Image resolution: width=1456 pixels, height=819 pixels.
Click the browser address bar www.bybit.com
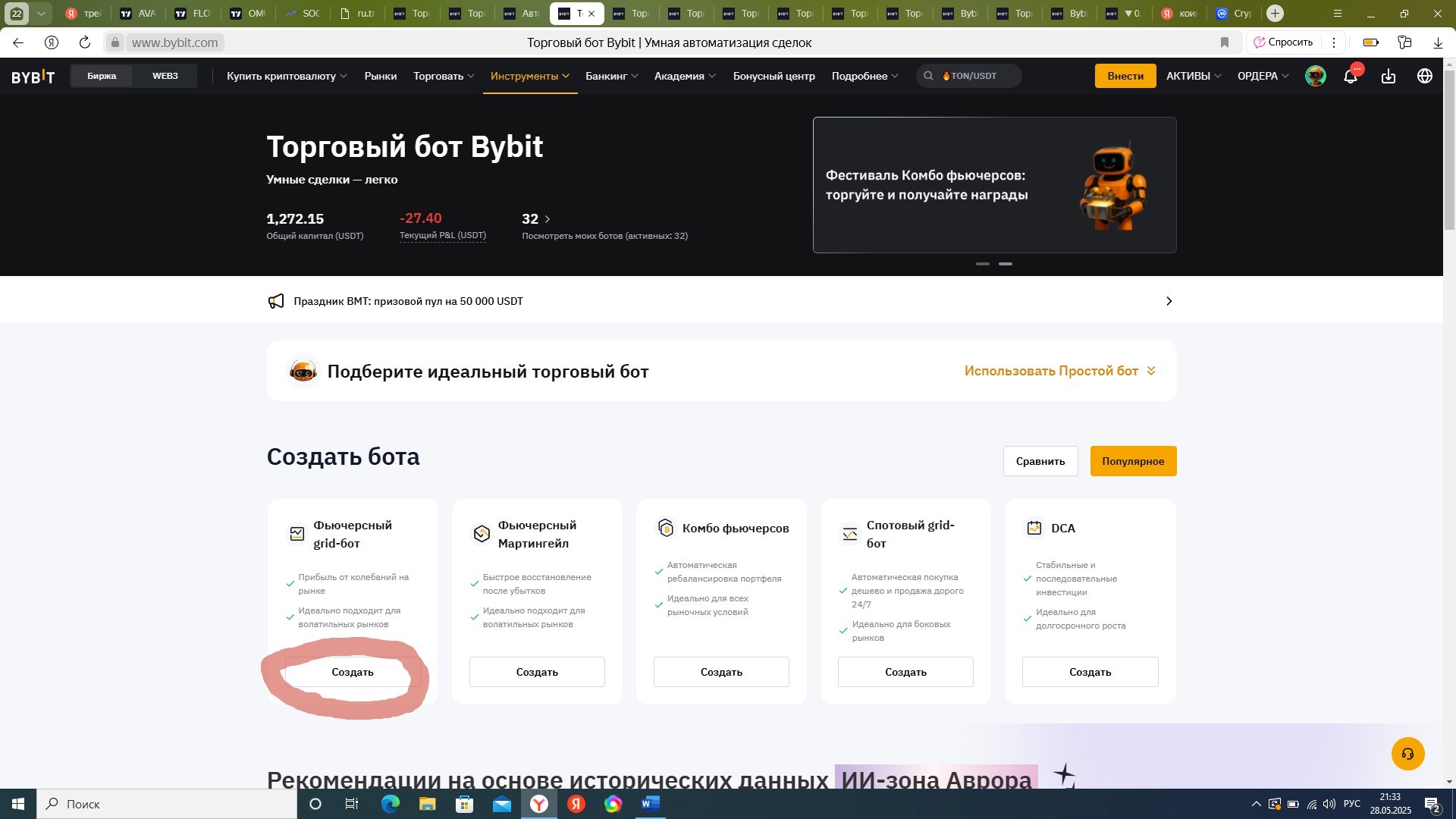click(174, 42)
